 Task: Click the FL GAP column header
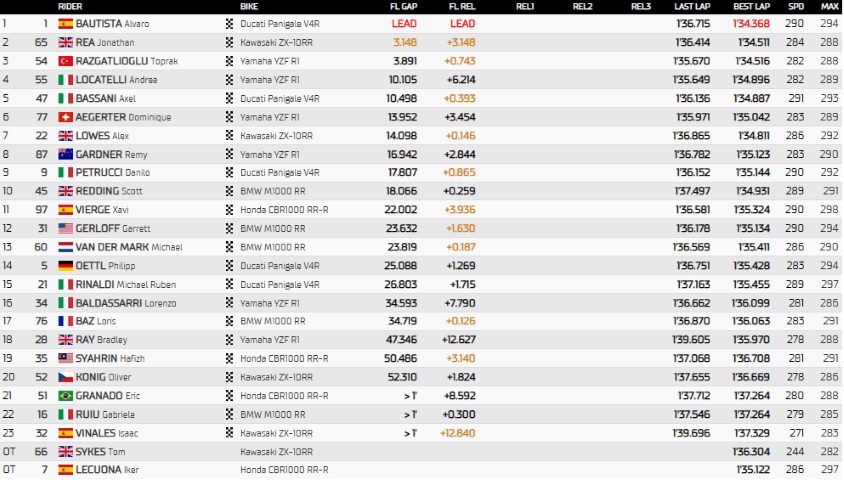tap(404, 6)
